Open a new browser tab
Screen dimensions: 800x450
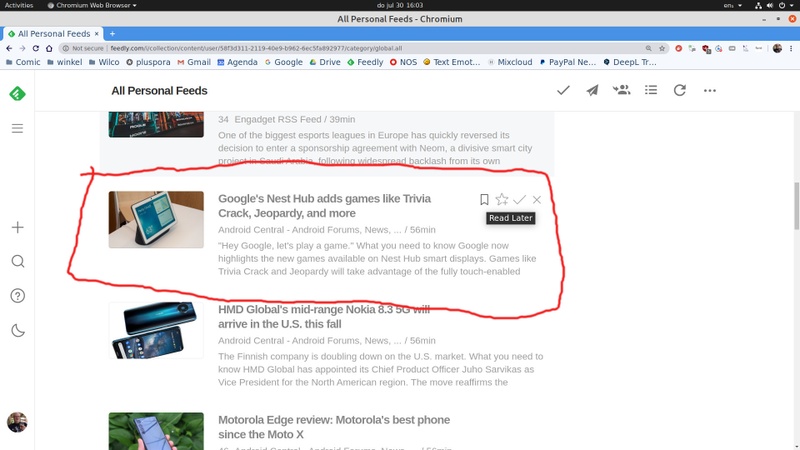(x=112, y=34)
